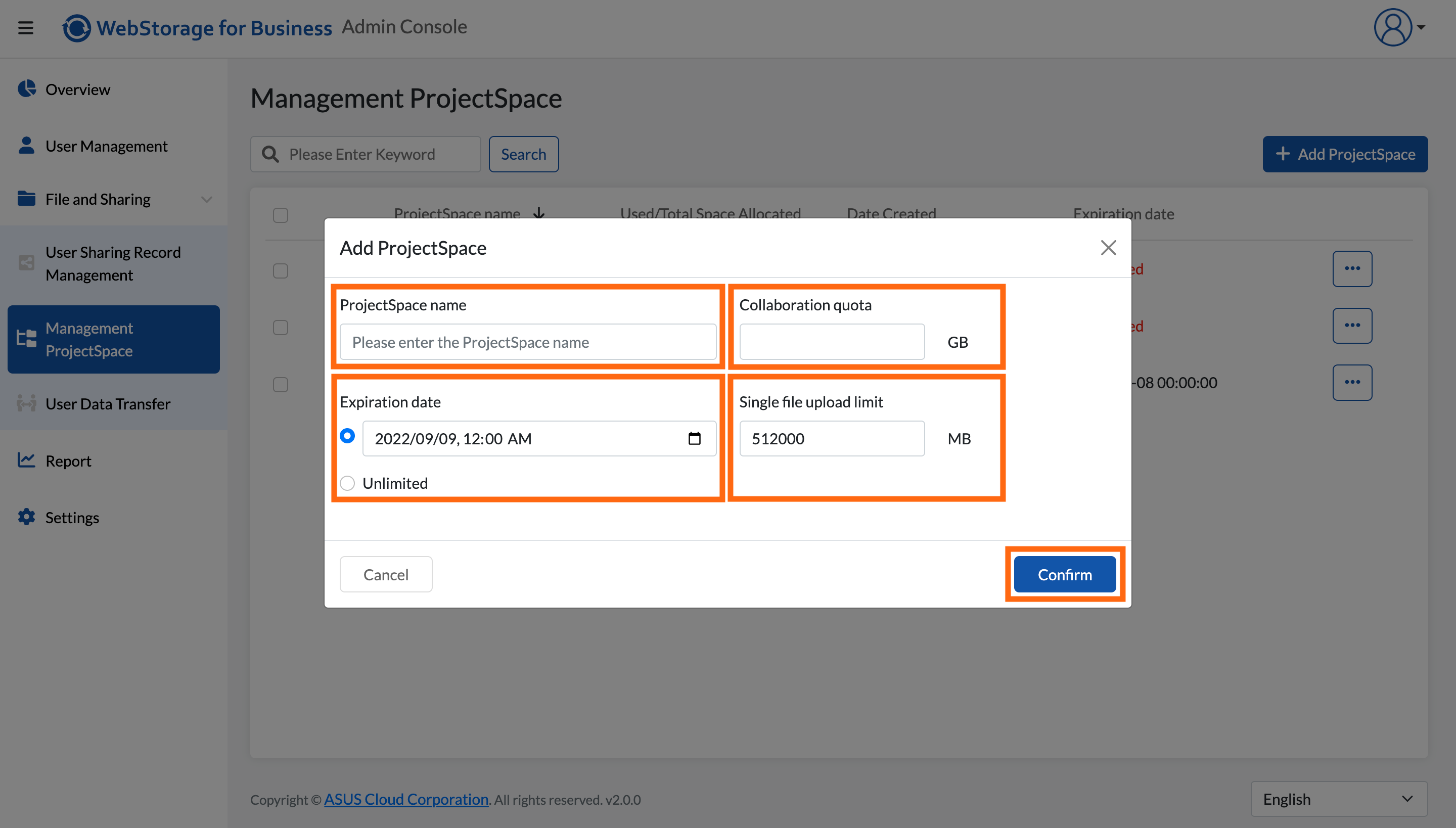
Task: Click the Search button
Action: (524, 154)
